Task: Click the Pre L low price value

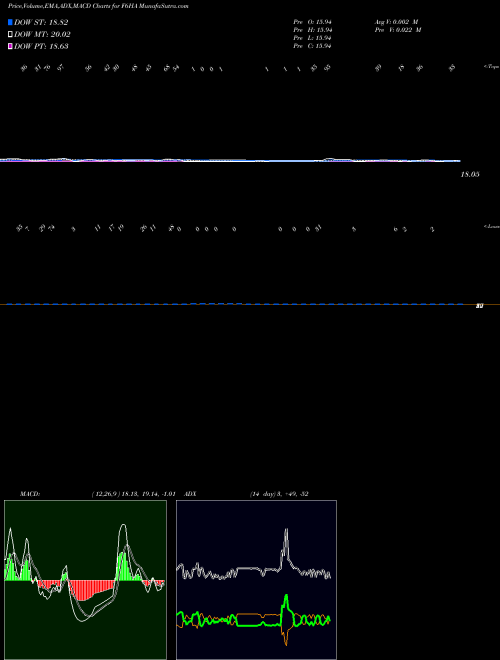Action: [x=312, y=38]
